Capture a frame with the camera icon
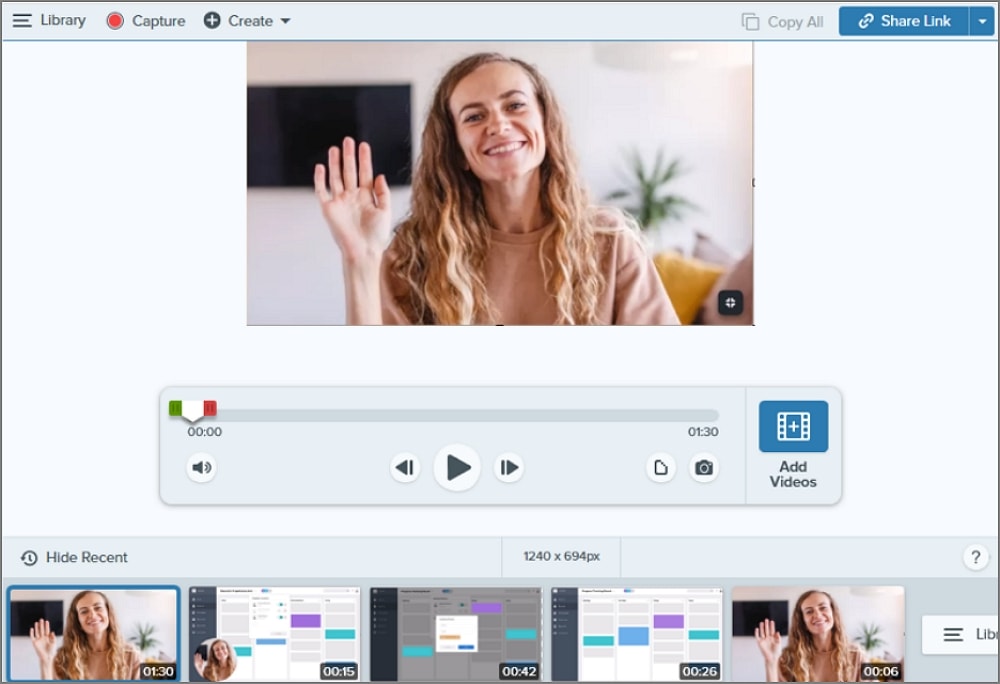1000x684 pixels. (704, 468)
